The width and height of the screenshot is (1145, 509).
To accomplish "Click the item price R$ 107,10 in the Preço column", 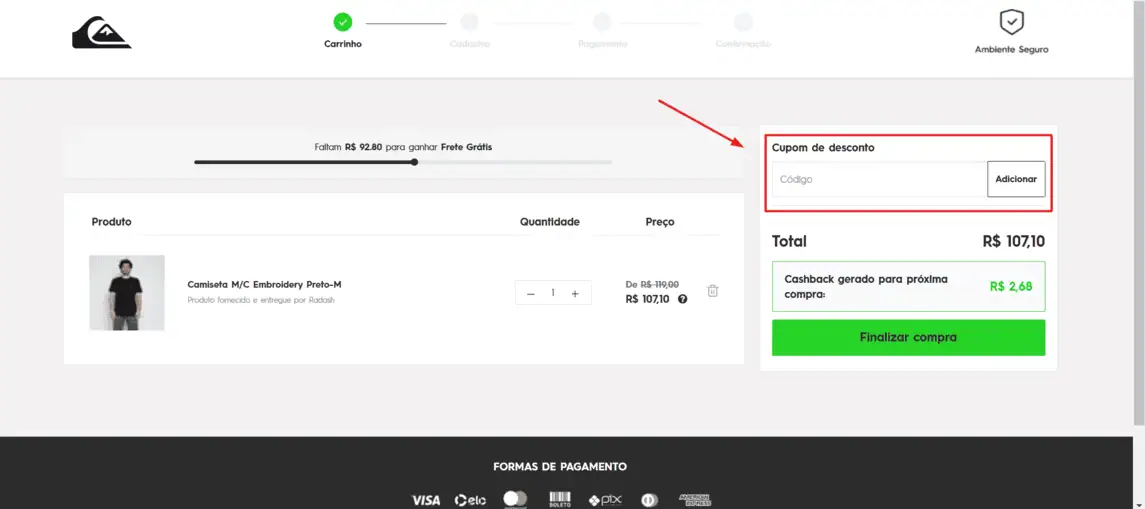I will [648, 299].
